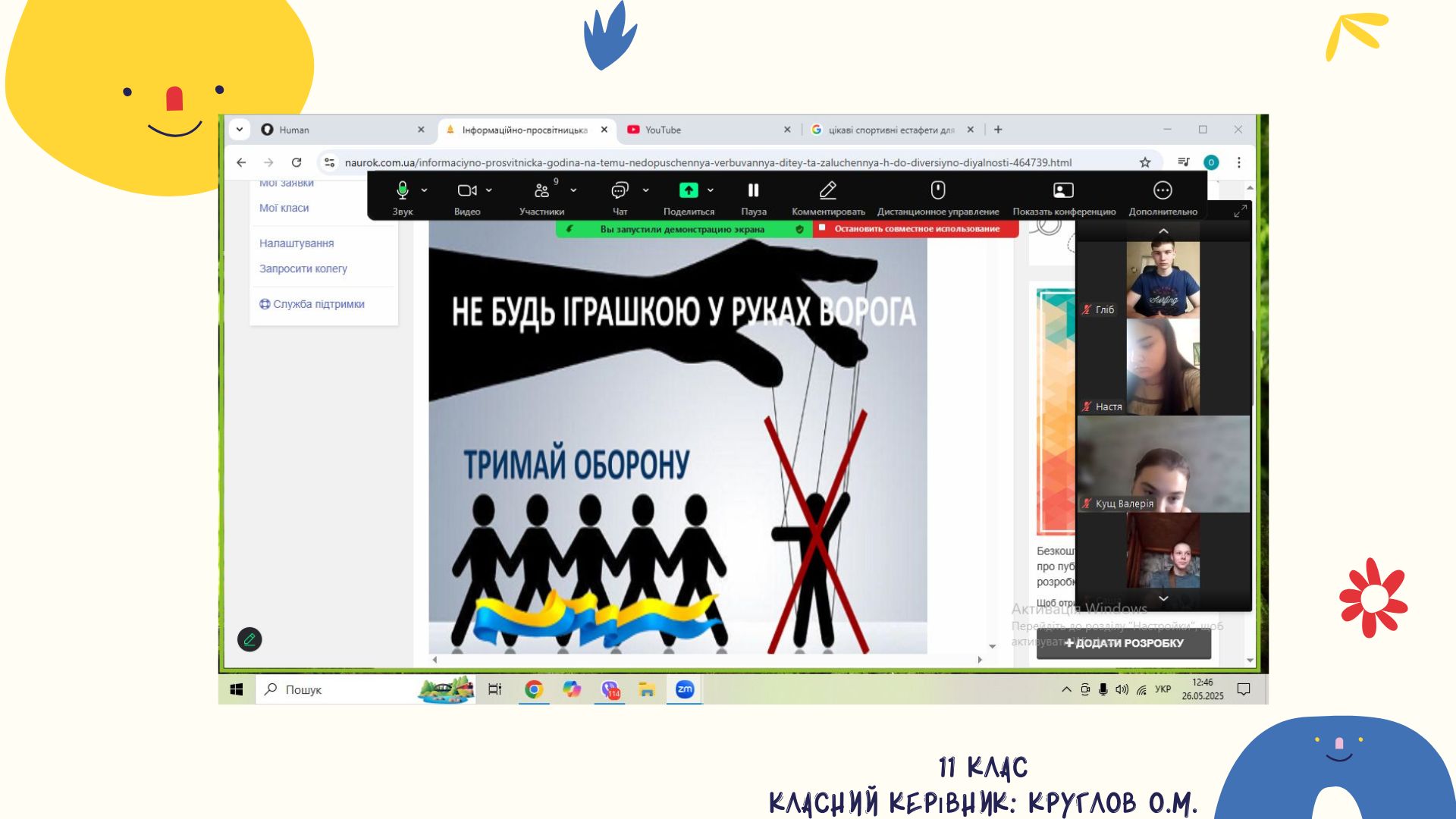Expand chat options arrow

(645, 190)
